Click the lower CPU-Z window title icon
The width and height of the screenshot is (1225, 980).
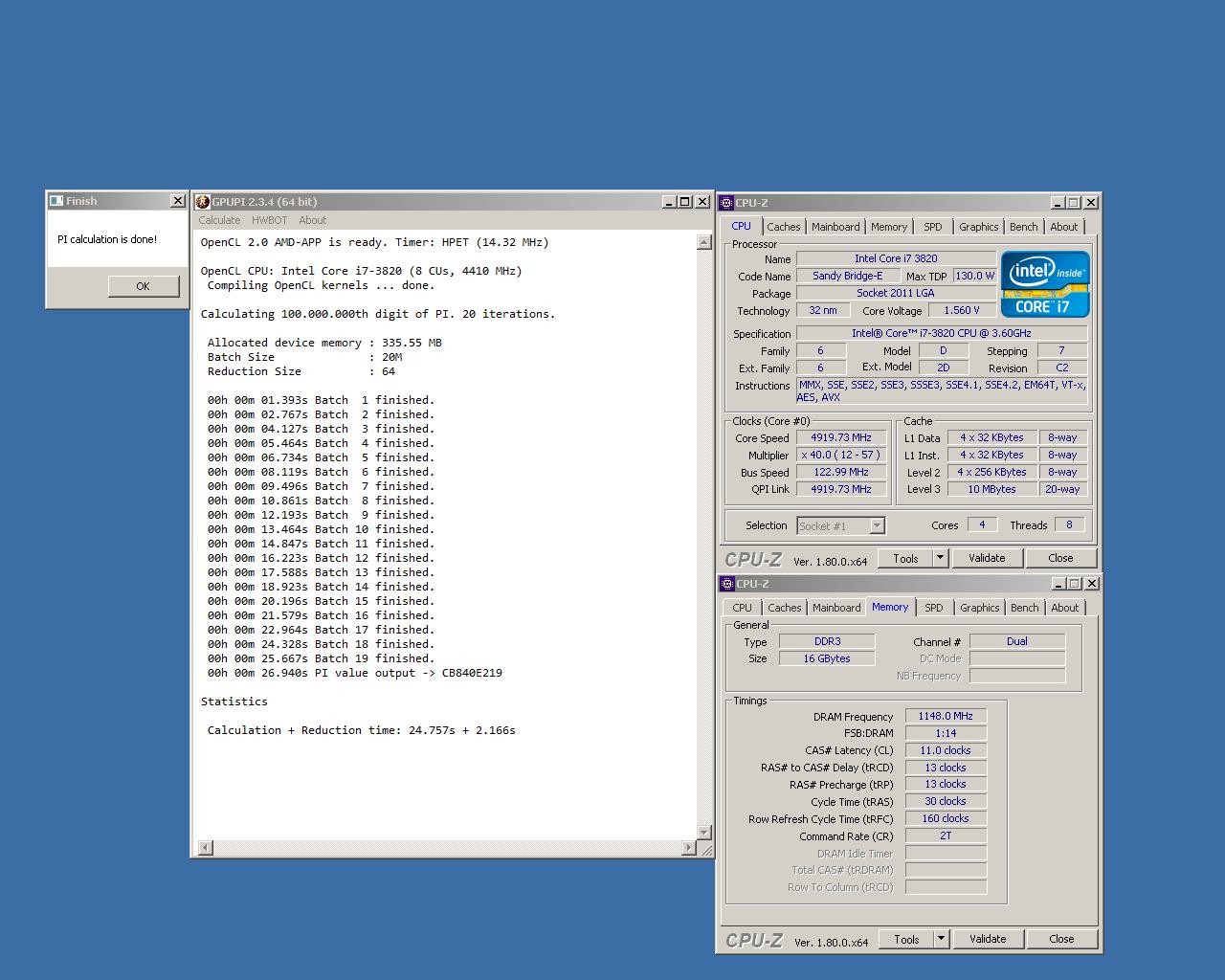(x=726, y=584)
